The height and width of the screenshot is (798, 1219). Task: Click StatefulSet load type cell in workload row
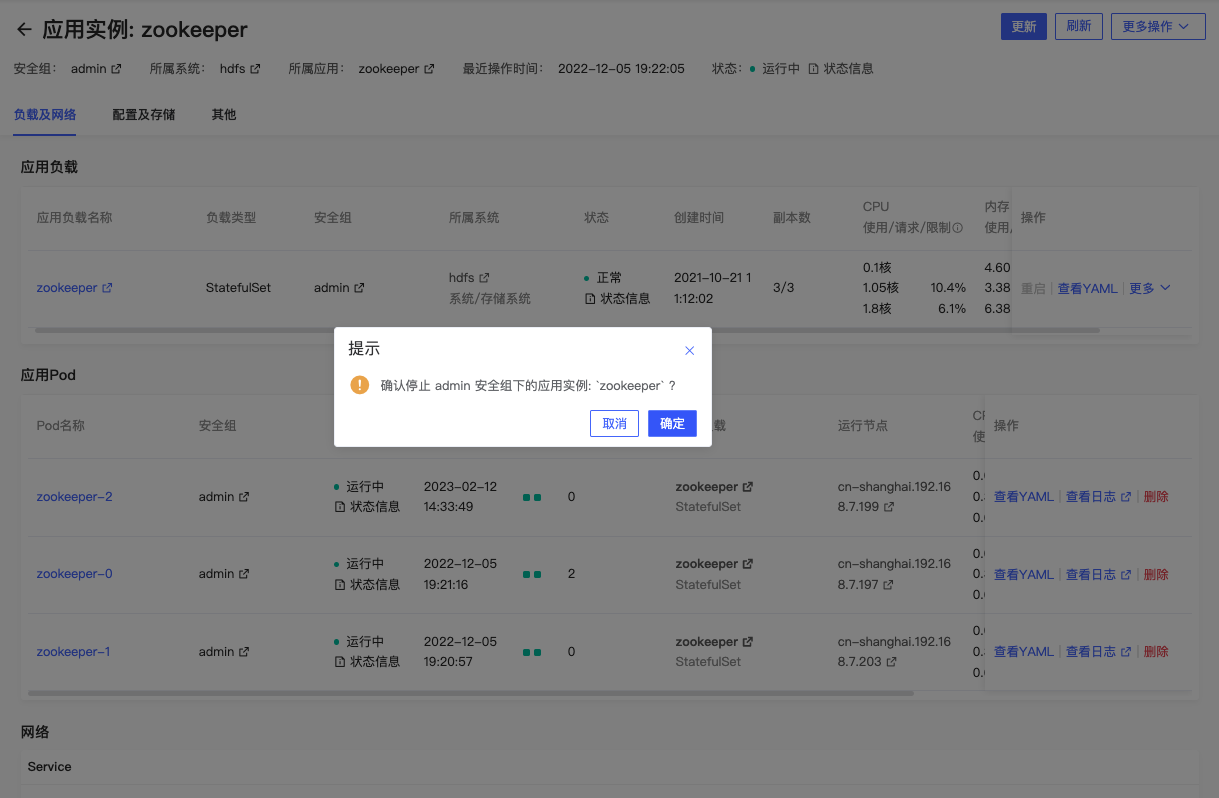(238, 288)
